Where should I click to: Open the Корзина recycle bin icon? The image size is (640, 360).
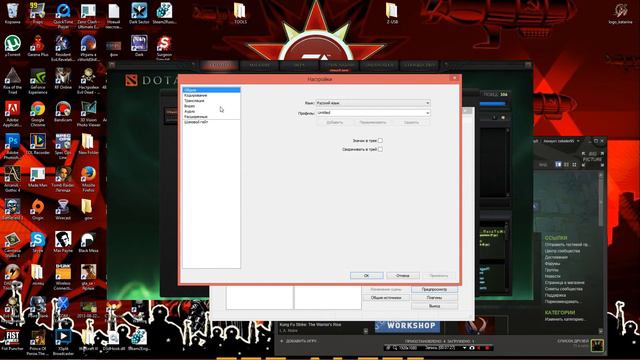pyautogui.click(x=13, y=13)
